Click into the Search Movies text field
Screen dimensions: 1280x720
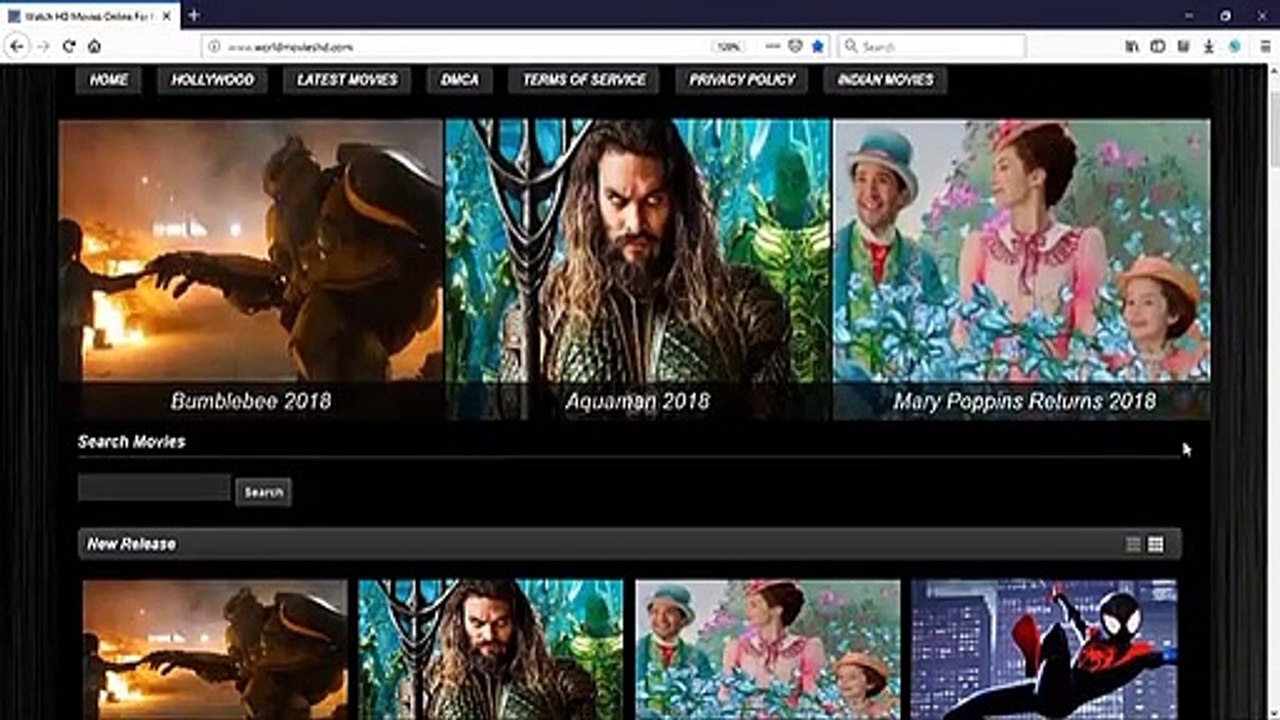point(154,488)
